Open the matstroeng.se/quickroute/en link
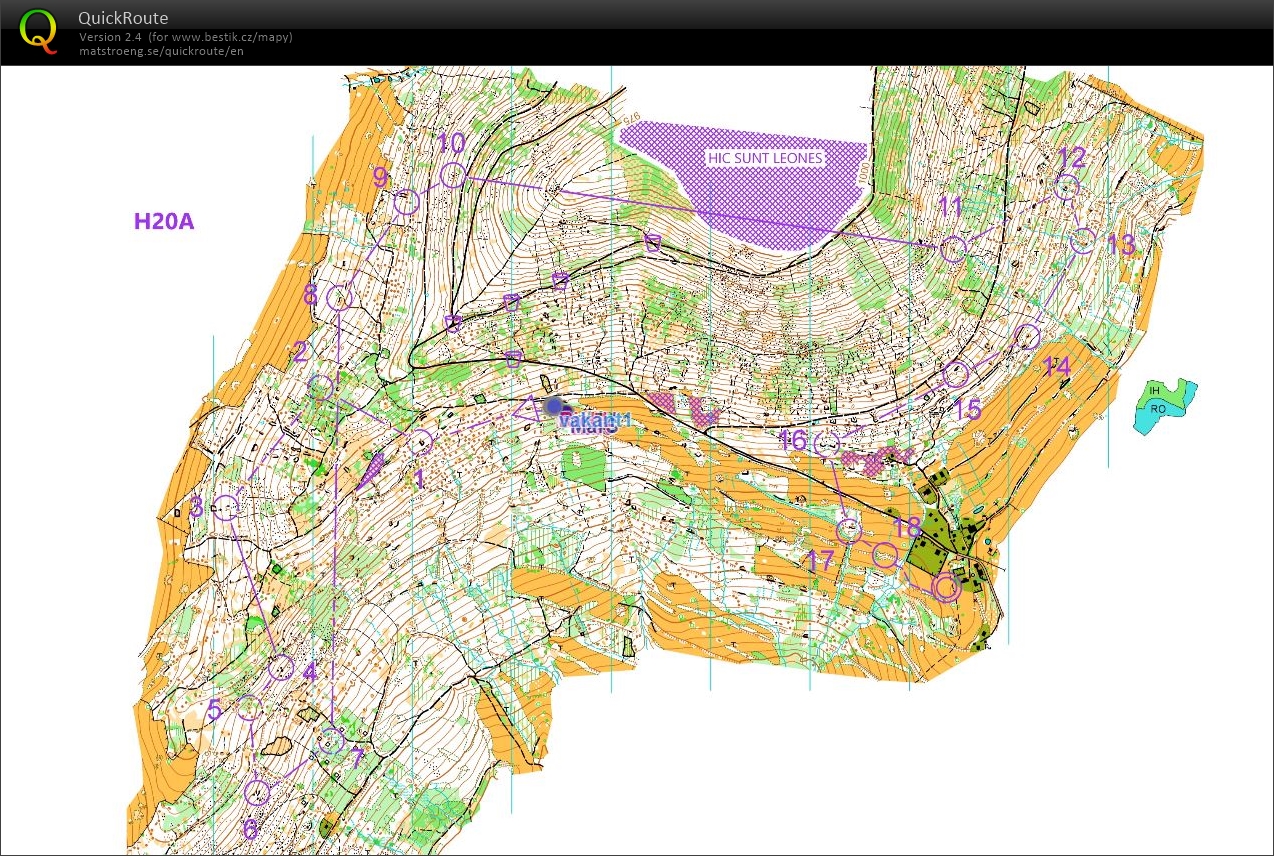The width and height of the screenshot is (1274, 856). click(x=161, y=51)
